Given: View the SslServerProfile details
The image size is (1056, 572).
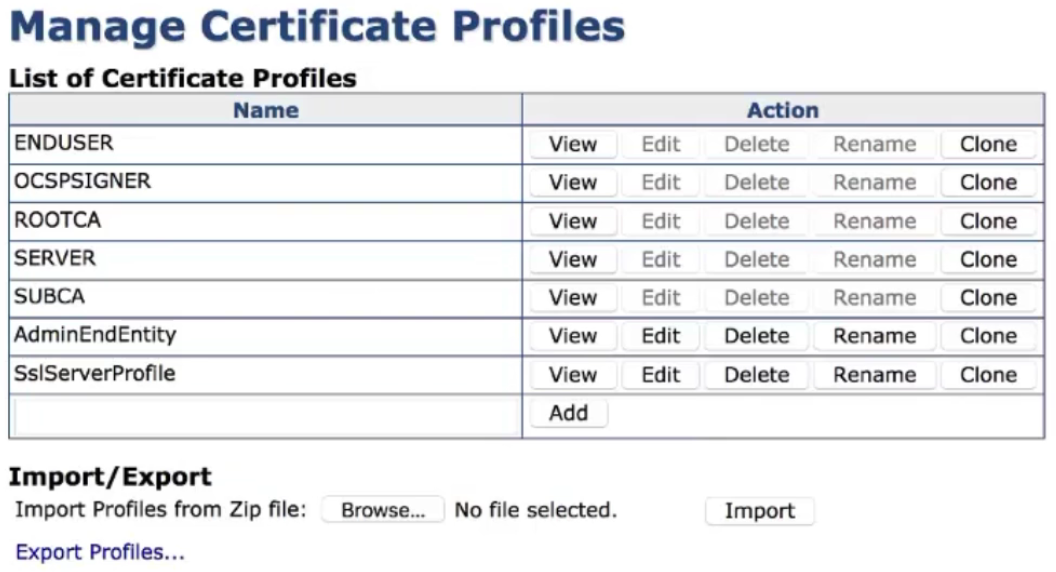Looking at the screenshot, I should [573, 375].
